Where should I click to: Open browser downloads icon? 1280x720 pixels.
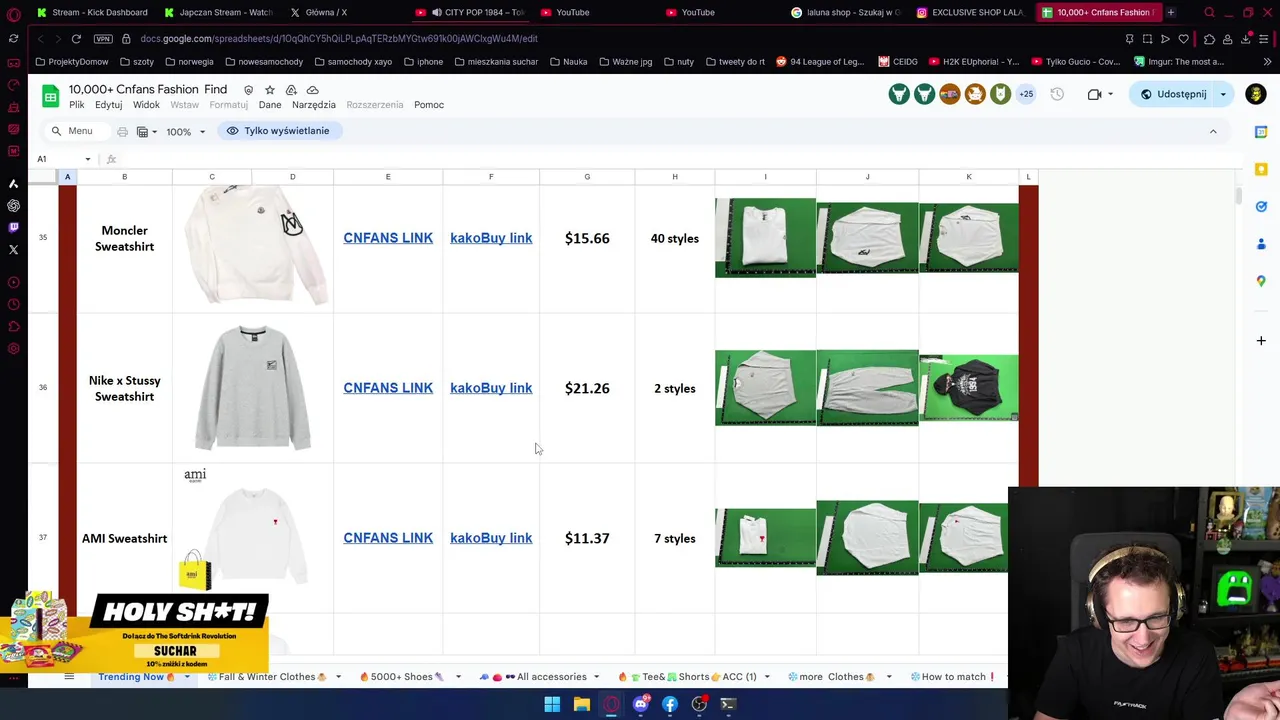[1246, 38]
